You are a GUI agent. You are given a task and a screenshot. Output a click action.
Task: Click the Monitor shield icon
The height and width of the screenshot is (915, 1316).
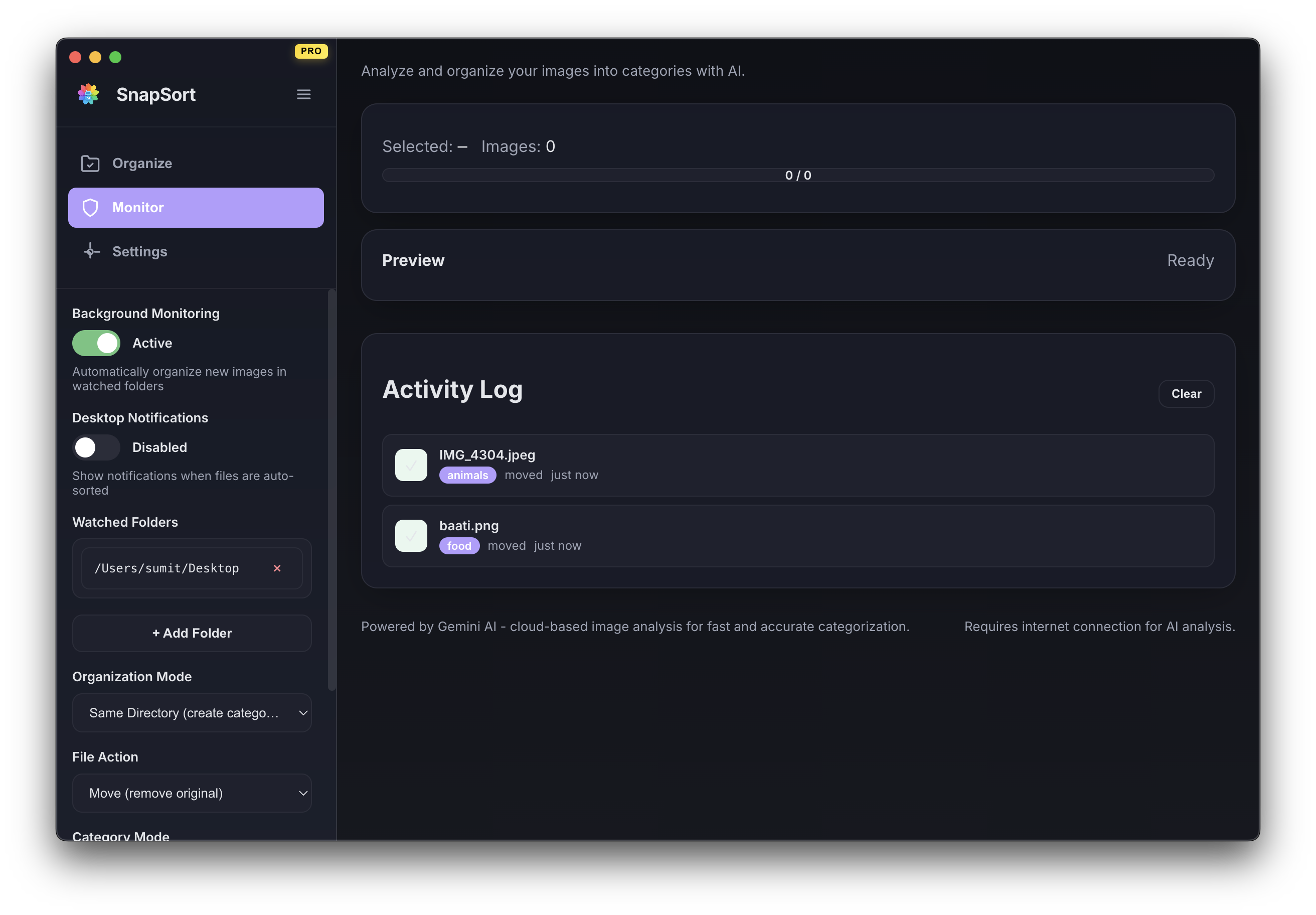click(x=91, y=208)
